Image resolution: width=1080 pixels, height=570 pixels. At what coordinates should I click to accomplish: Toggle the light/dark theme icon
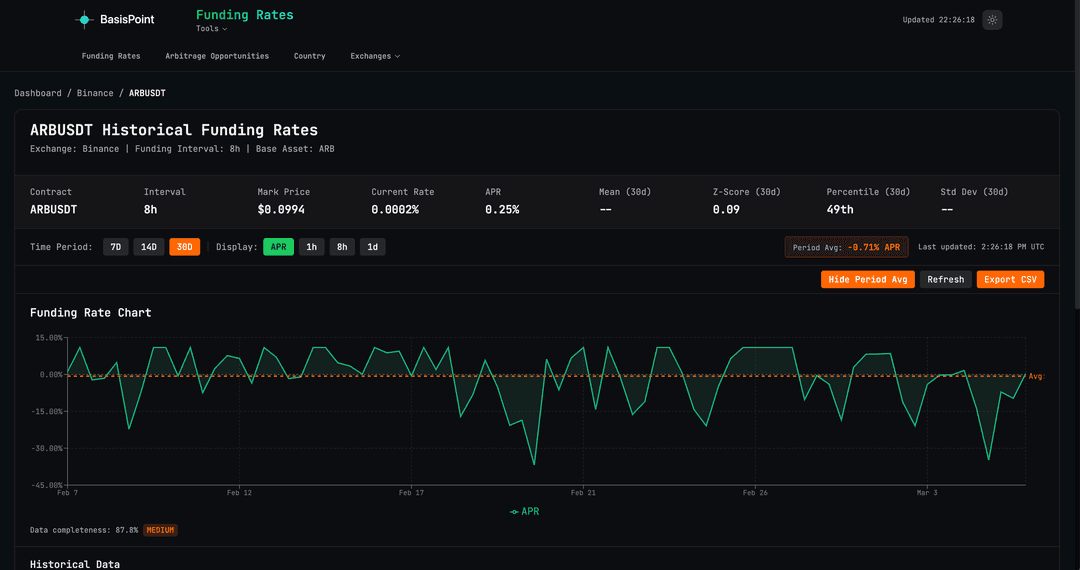[991, 19]
